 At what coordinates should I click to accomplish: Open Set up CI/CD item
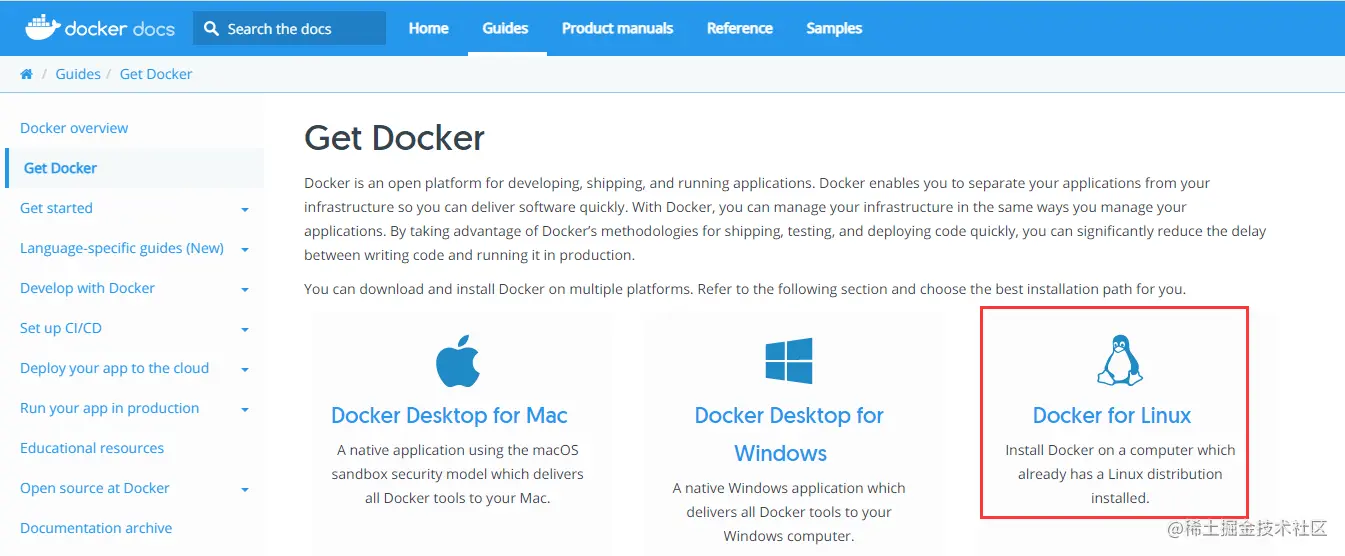(61, 328)
